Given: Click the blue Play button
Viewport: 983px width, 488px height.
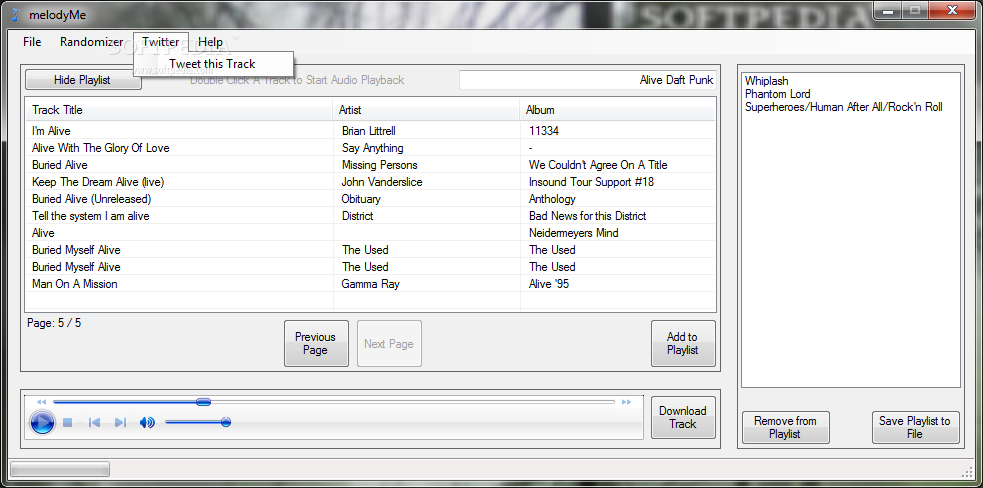Looking at the screenshot, I should pos(42,423).
